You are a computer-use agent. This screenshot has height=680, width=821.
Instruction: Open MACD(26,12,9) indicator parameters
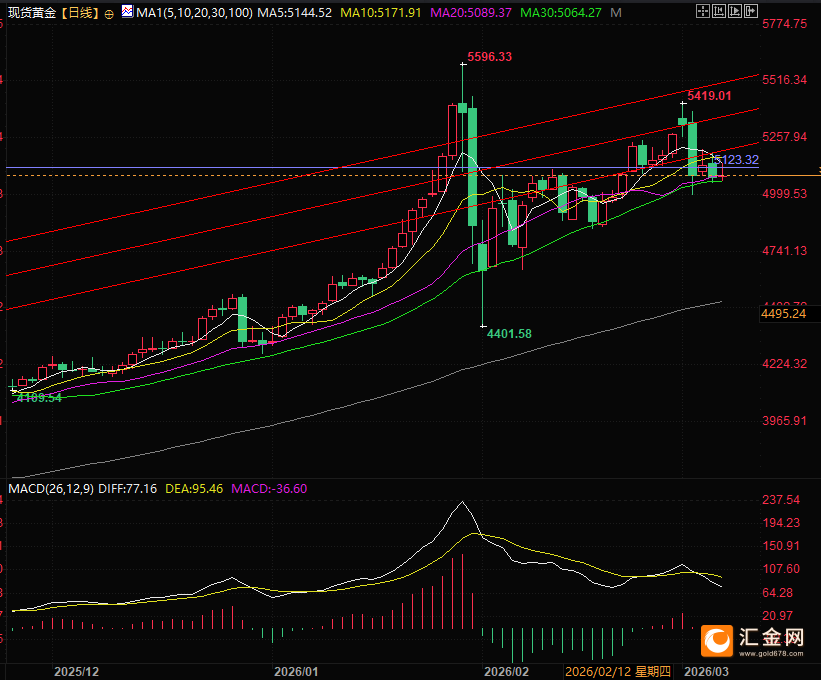[51, 489]
